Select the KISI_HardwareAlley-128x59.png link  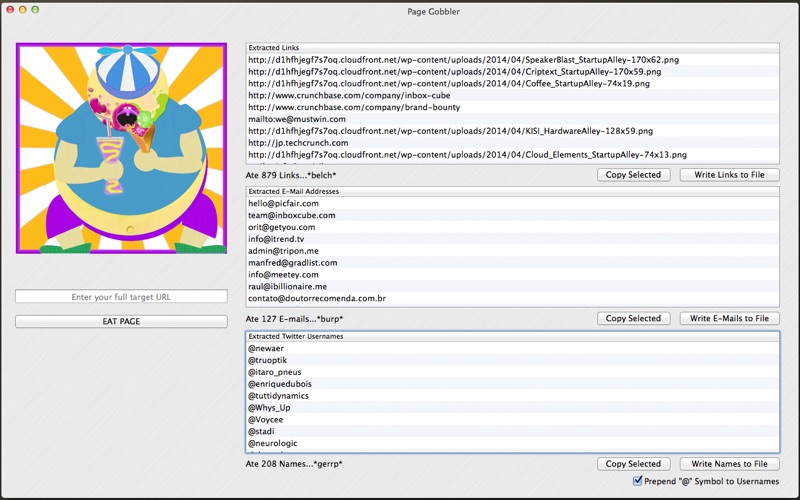click(x=512, y=131)
